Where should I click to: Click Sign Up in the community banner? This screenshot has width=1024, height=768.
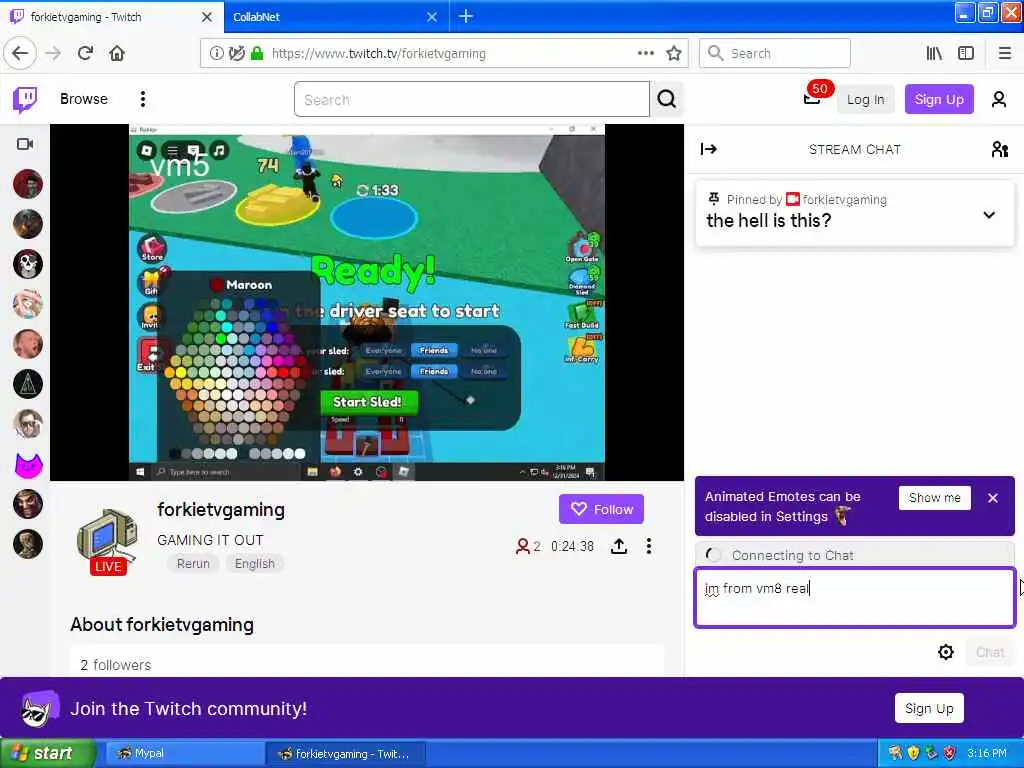click(x=929, y=709)
